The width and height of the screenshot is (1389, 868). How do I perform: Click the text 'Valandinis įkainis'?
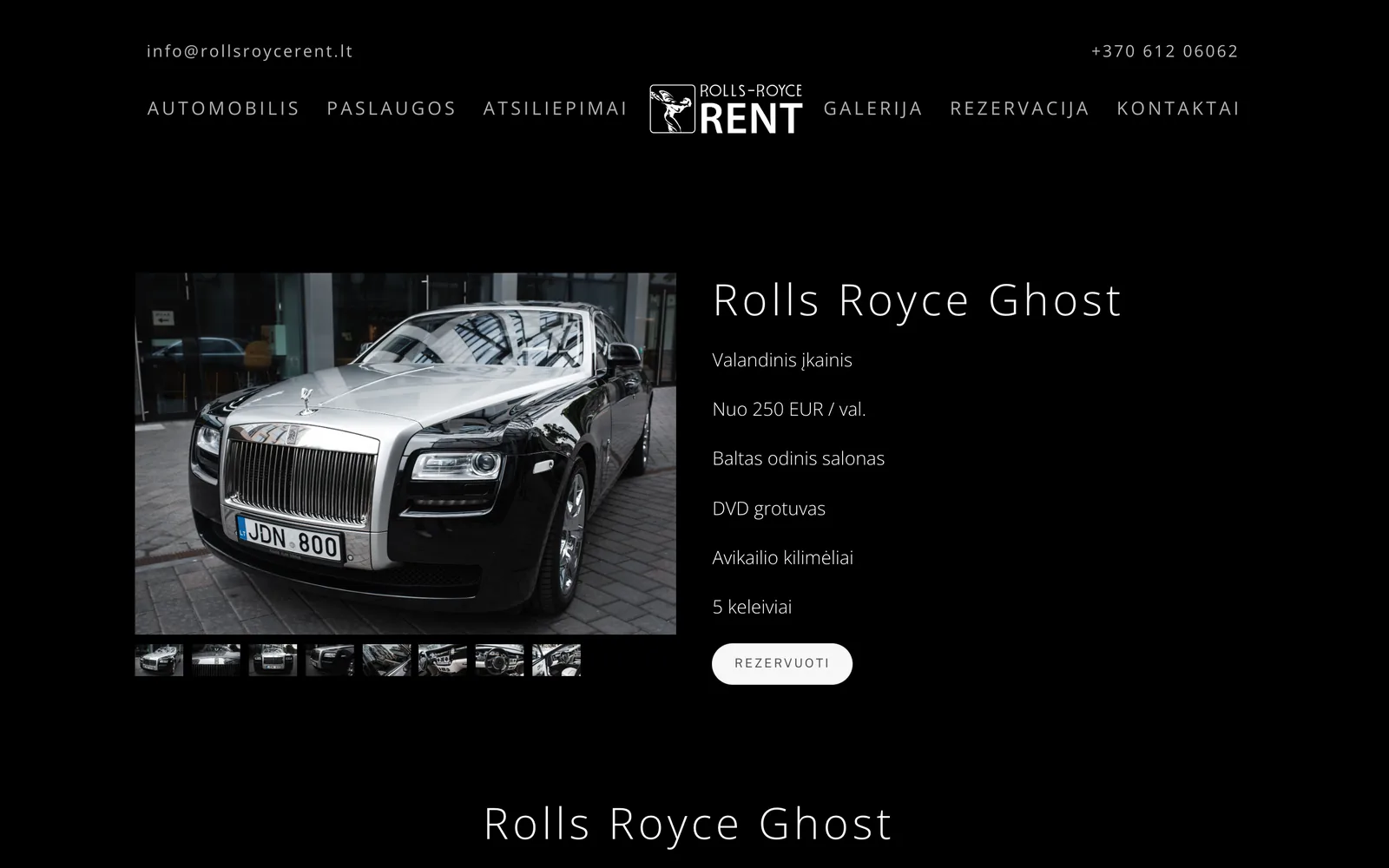click(782, 360)
